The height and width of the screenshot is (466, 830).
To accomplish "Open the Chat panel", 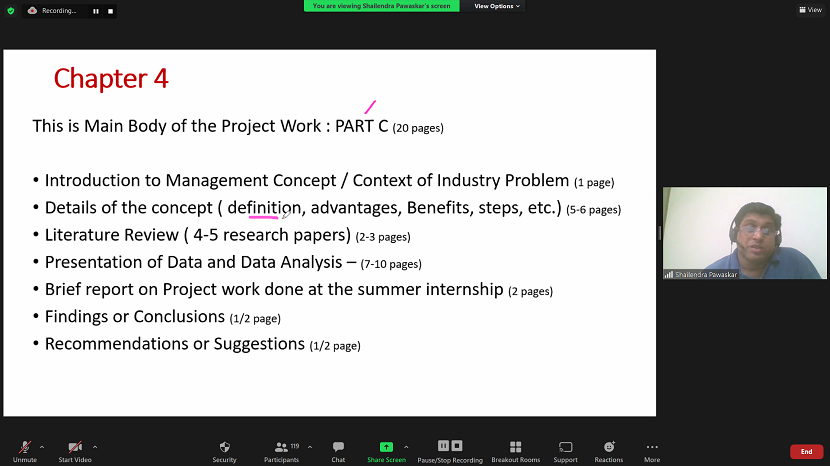I will click(338, 448).
